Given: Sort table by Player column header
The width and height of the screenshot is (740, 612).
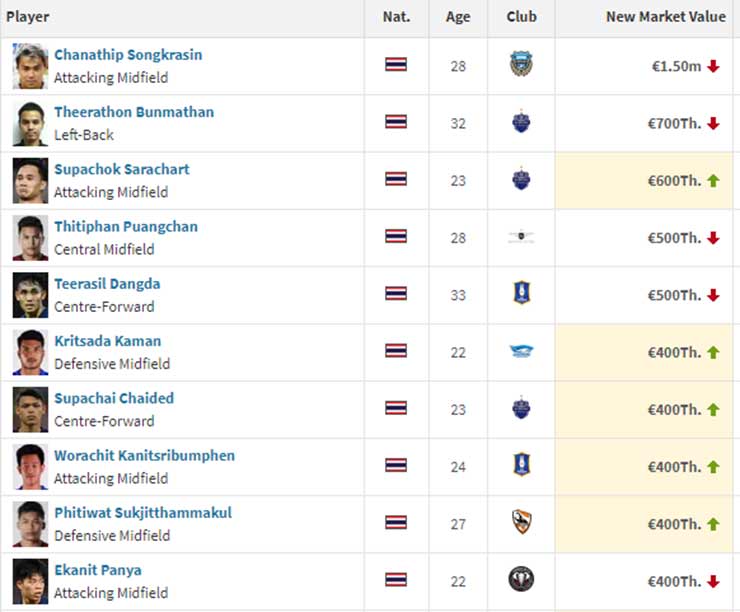Looking at the screenshot, I should [28, 17].
